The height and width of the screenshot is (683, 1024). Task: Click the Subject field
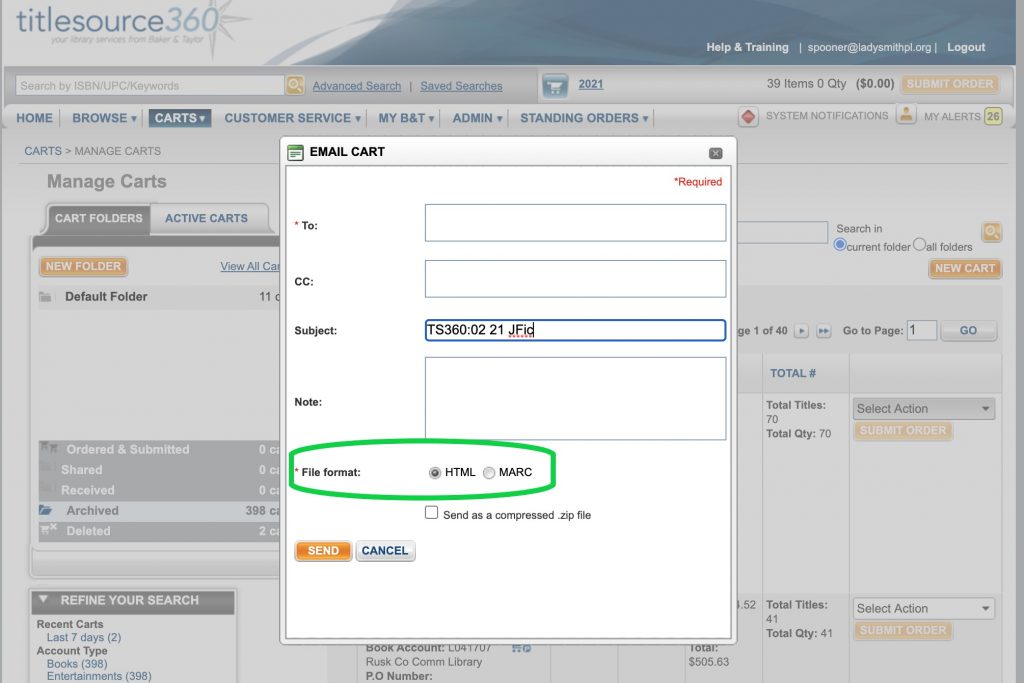tap(575, 330)
